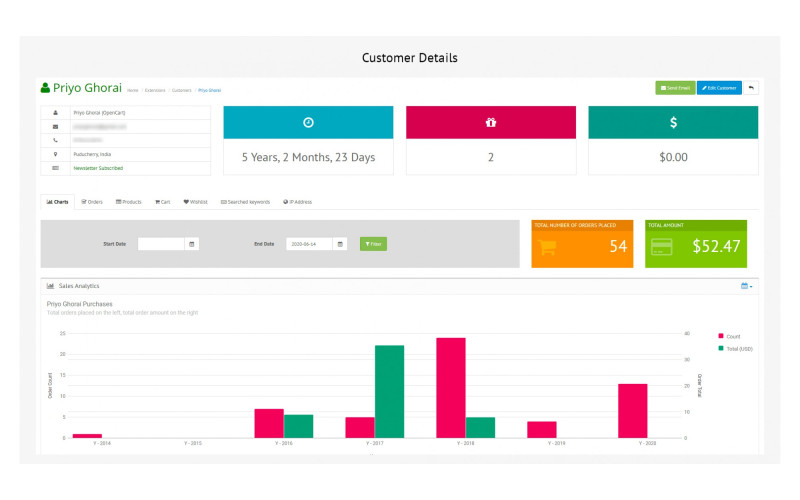The height and width of the screenshot is (500, 800).
Task: Click the Send Email button
Action: (x=675, y=88)
